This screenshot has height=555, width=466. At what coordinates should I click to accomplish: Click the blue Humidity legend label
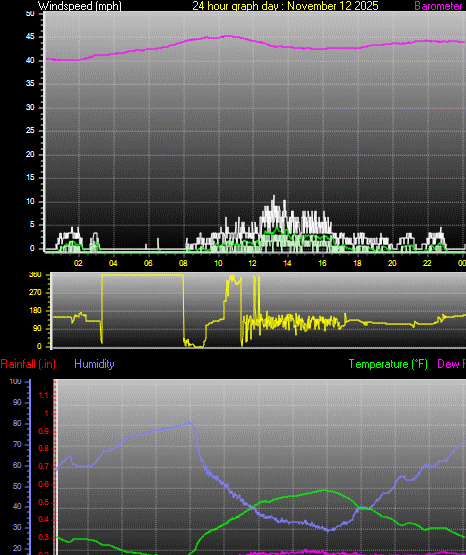(x=94, y=364)
